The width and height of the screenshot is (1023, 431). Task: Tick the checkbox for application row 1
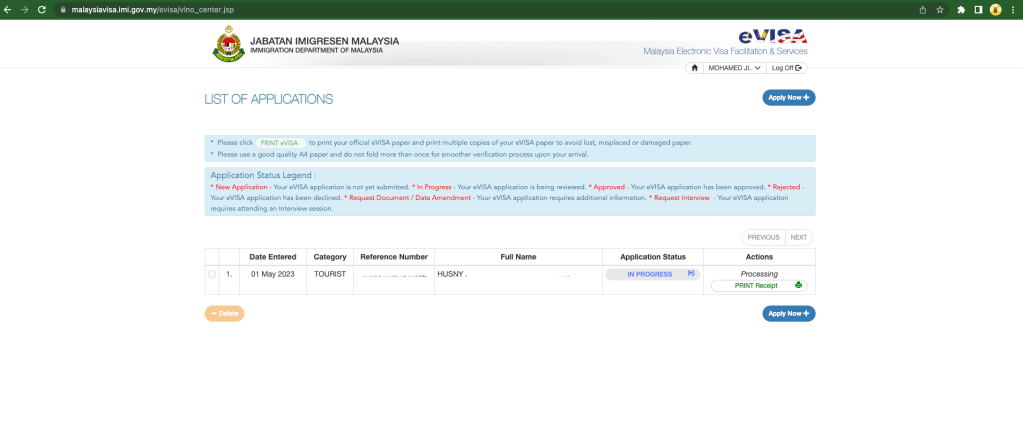click(212, 275)
